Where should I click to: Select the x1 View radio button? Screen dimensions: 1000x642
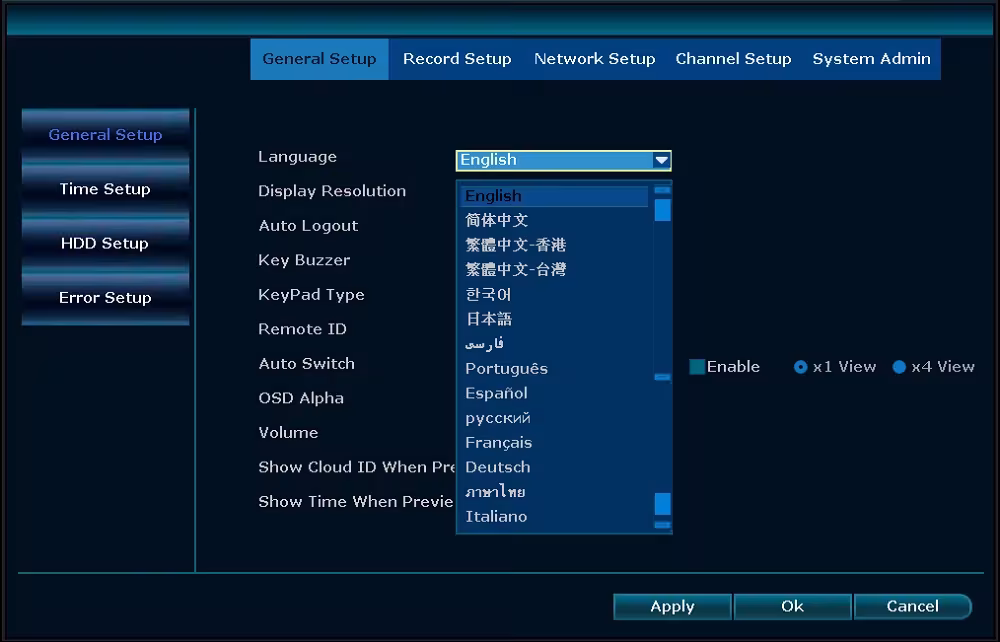(800, 367)
